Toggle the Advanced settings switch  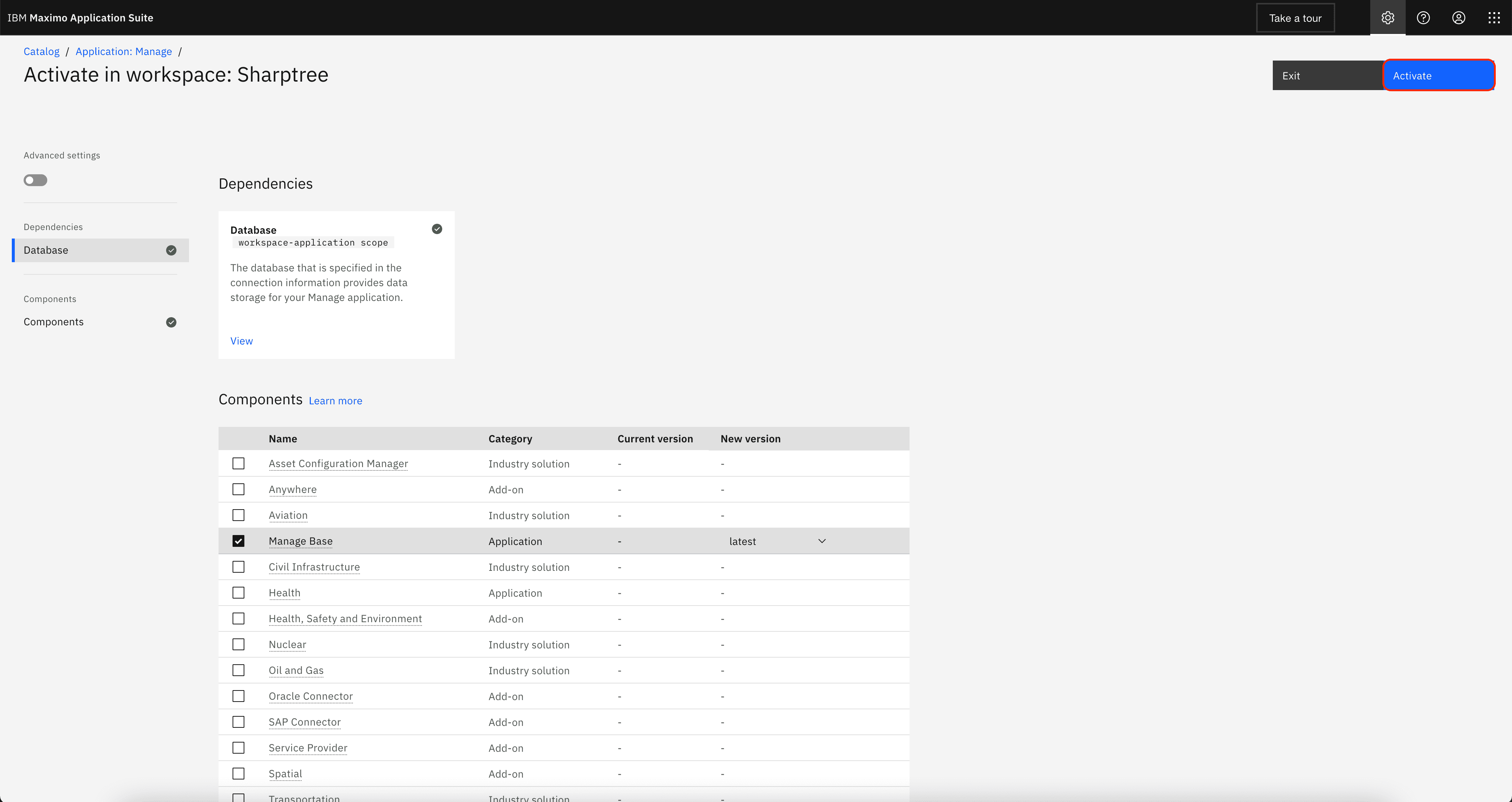coord(35,180)
